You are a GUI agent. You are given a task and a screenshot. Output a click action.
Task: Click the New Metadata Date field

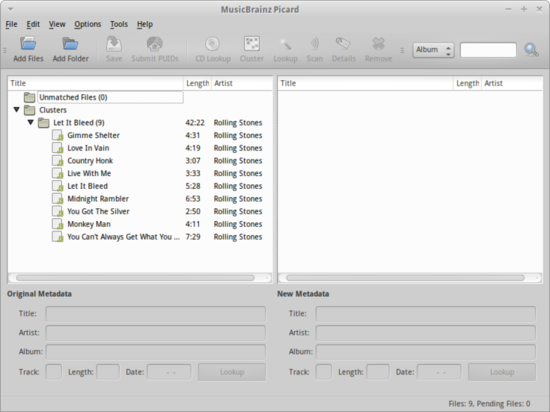coord(439,372)
